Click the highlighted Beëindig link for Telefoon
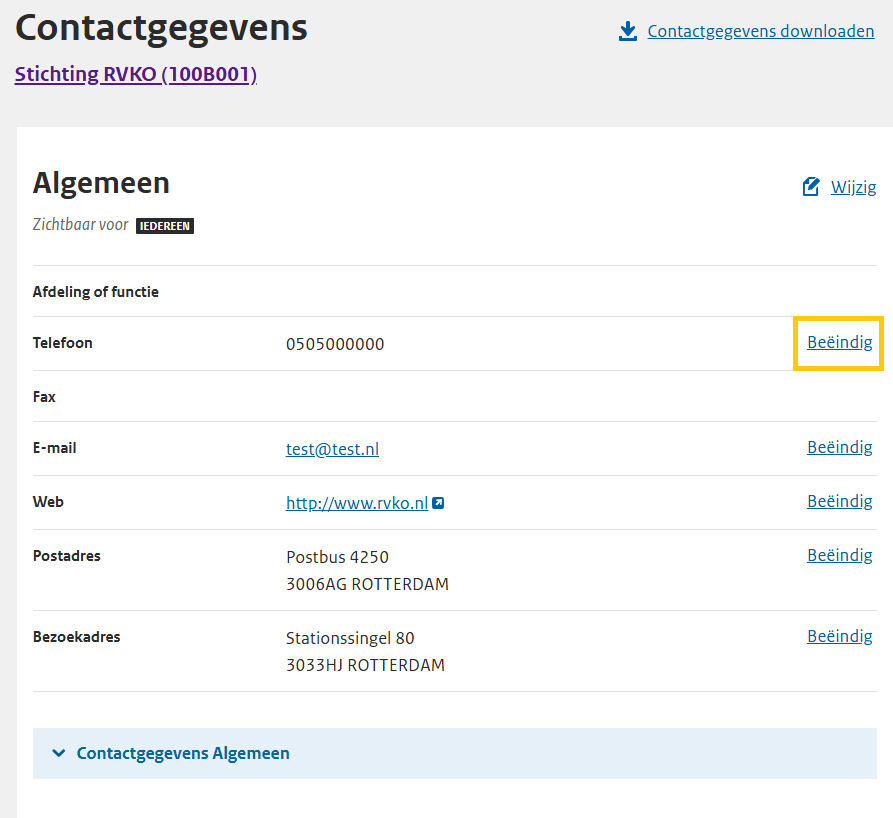The image size is (893, 818). [839, 342]
